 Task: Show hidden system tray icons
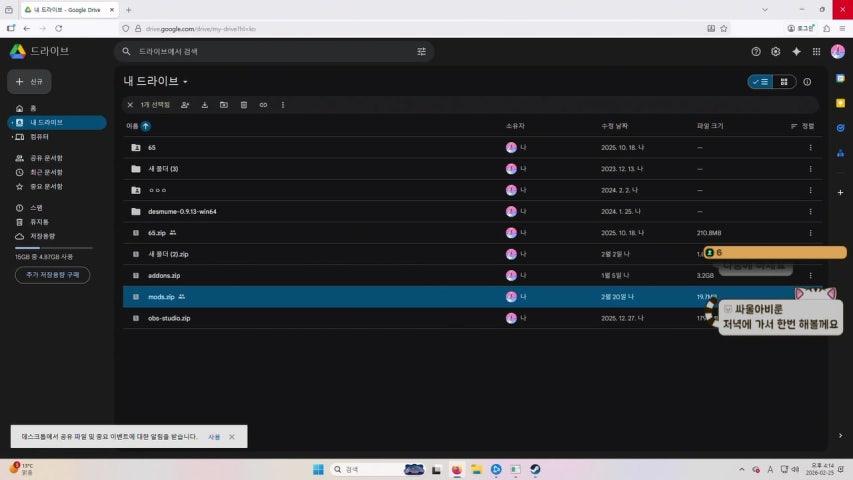(741, 469)
